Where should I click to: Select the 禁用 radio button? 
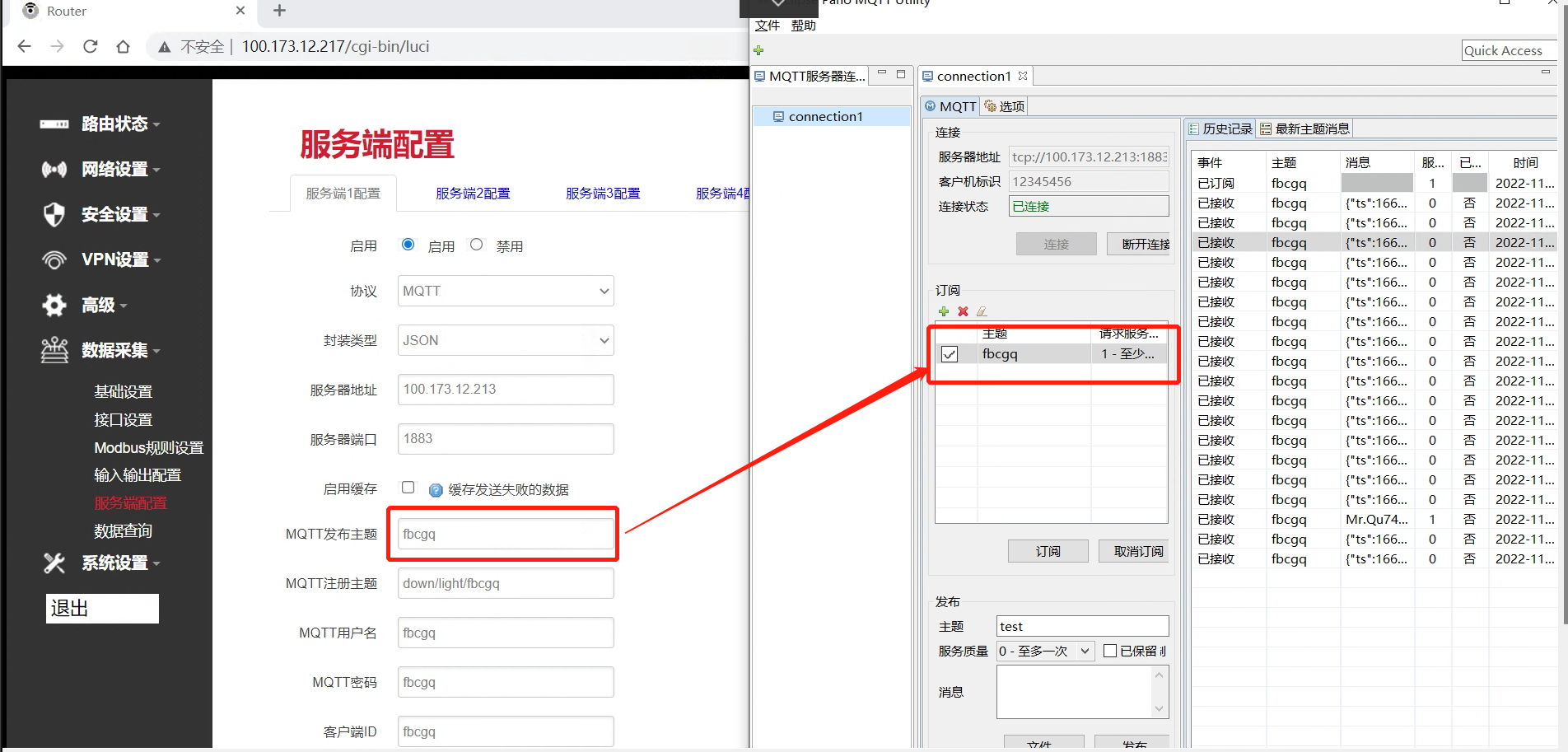click(x=476, y=244)
